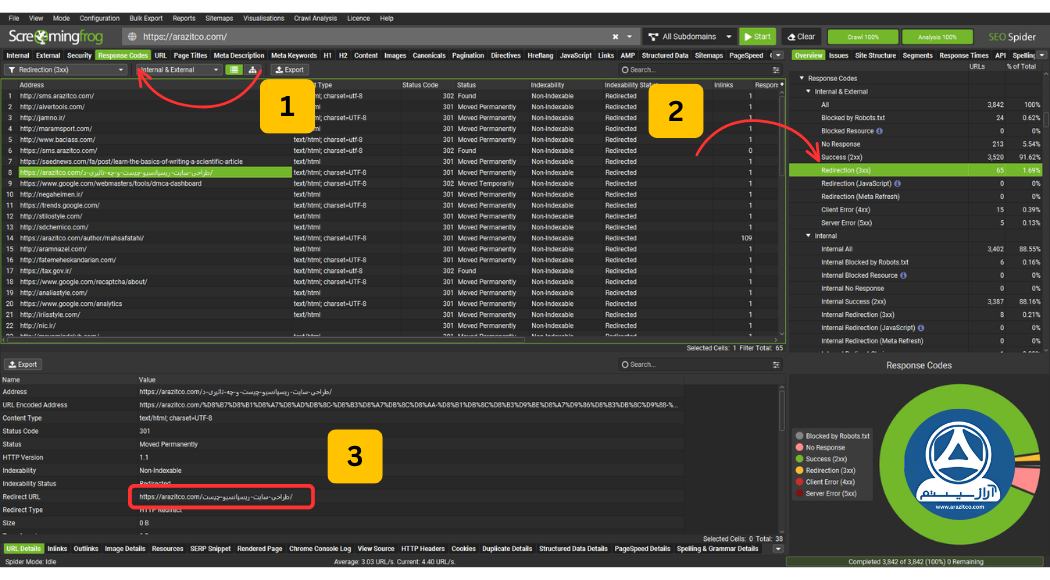Screen dimensions: 1050x580
Task: Click the green Start button
Action: pyautogui.click(x=757, y=37)
